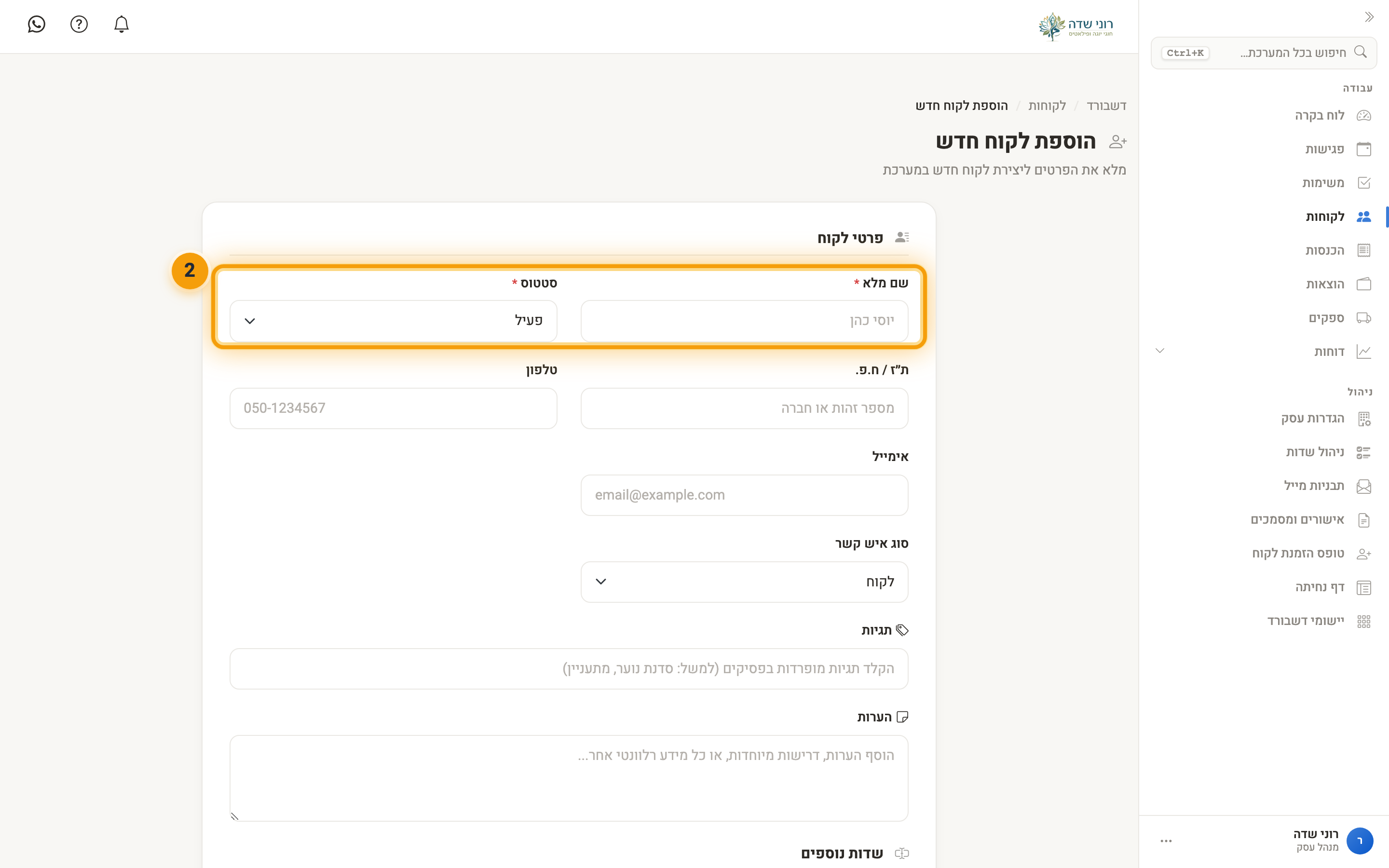This screenshot has height=868, width=1389.
Task: Click the אישורים ומסמכים document icon
Action: point(1364,520)
